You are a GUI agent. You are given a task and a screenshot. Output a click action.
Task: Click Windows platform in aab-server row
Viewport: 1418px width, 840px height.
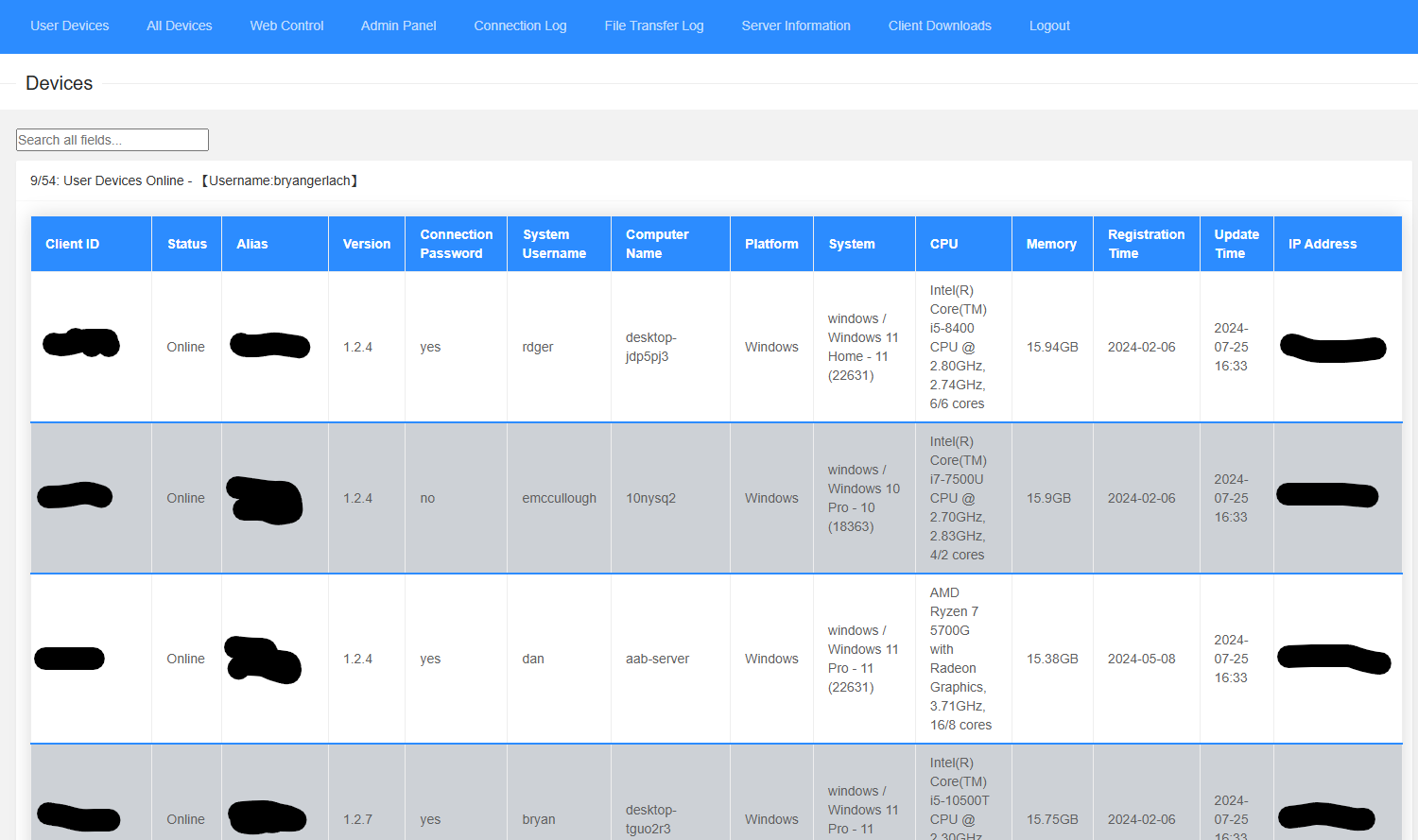coord(771,659)
